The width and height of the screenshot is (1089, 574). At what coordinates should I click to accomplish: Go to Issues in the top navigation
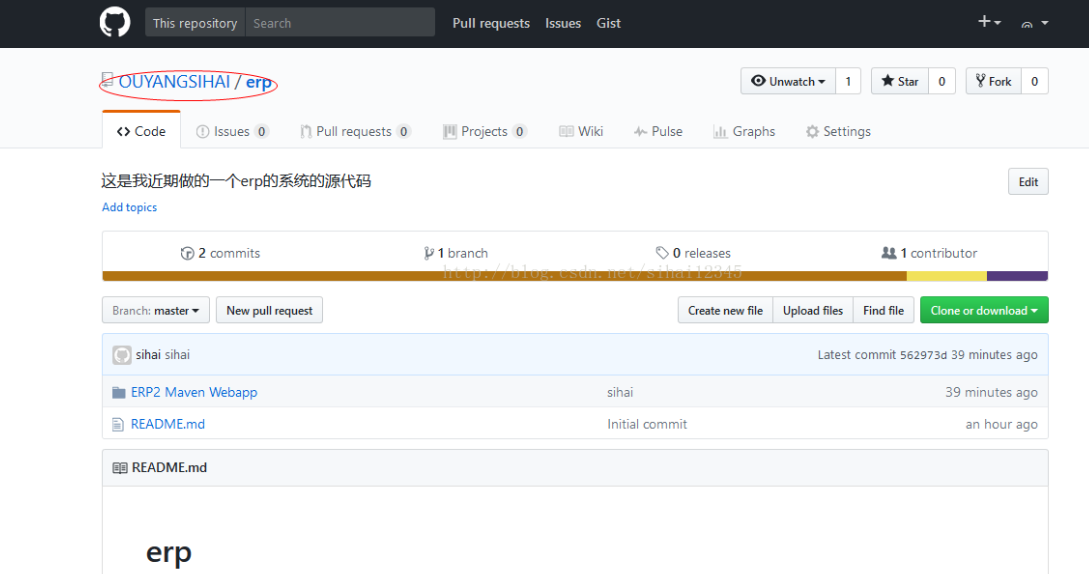click(563, 23)
